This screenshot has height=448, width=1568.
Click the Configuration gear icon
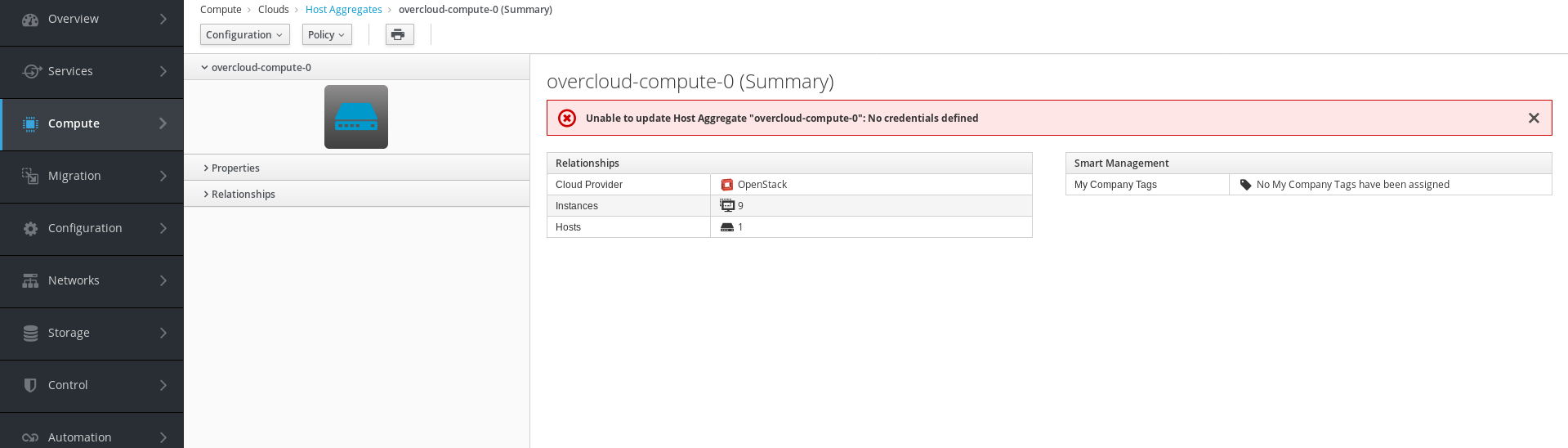(30, 228)
